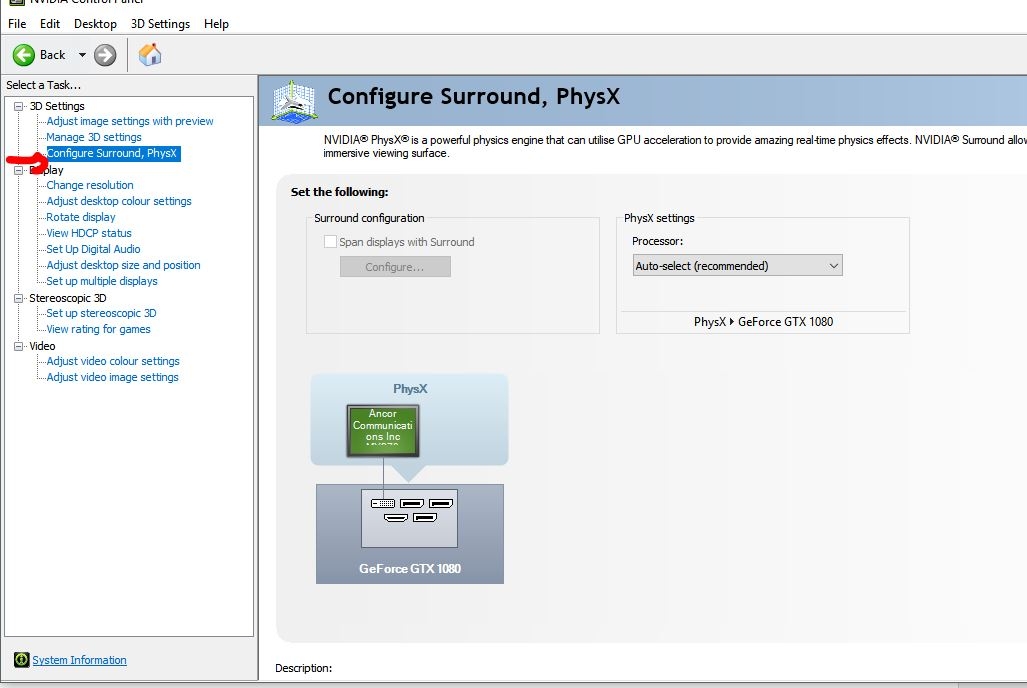The height and width of the screenshot is (688, 1027).
Task: Open System Information link
Action: pyautogui.click(x=79, y=660)
